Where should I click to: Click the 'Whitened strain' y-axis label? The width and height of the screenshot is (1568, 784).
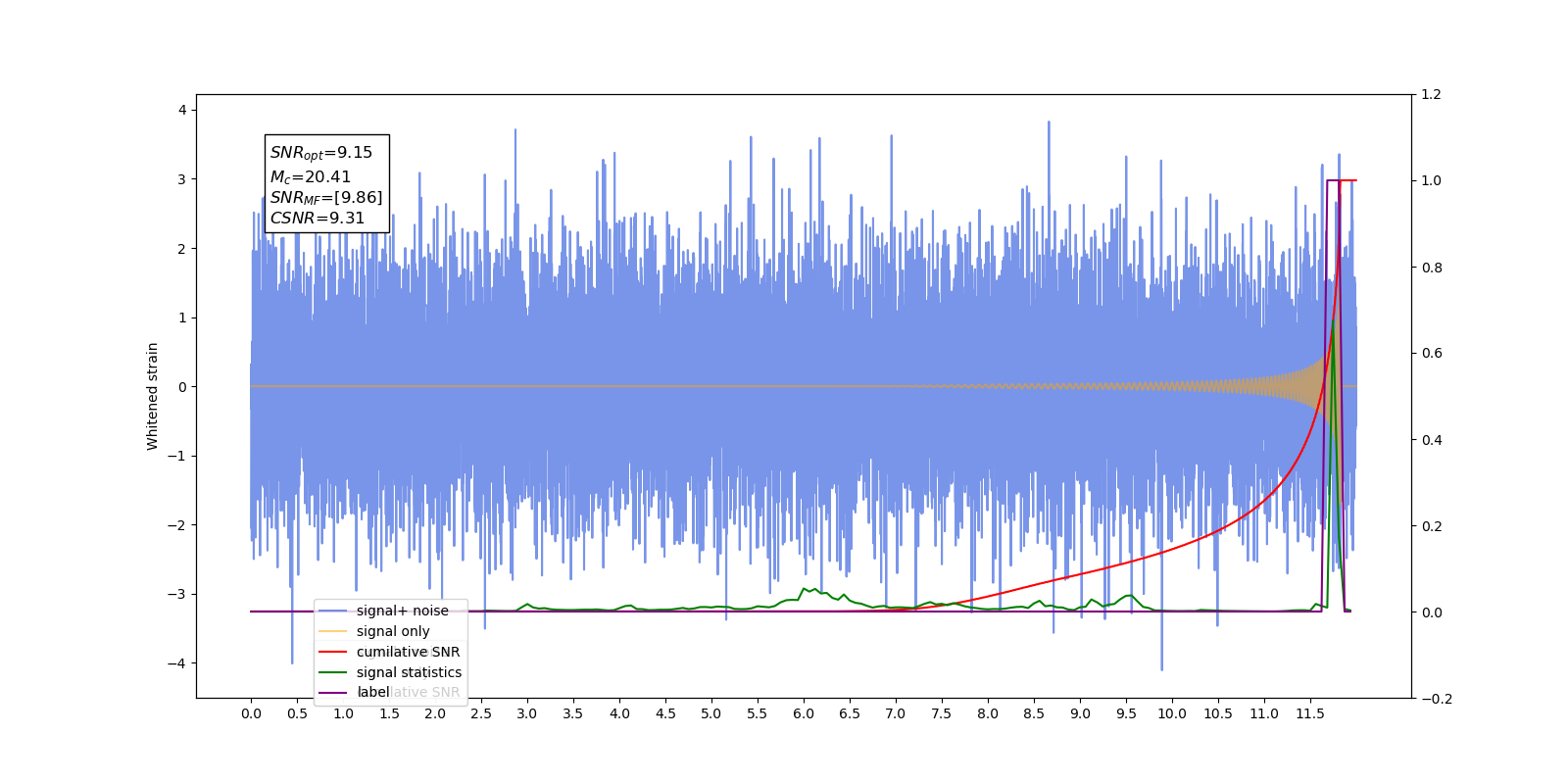(152, 396)
